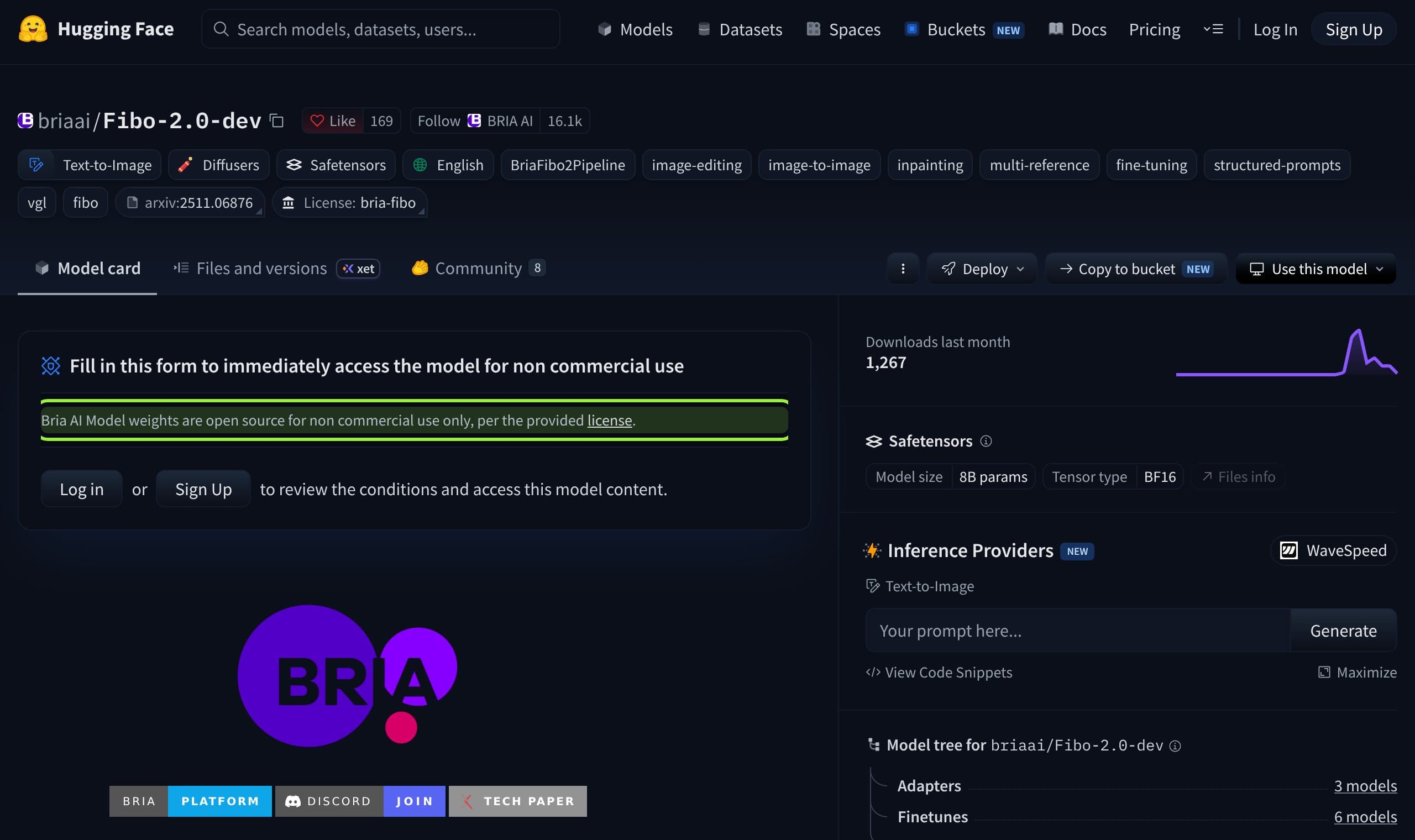The width and height of the screenshot is (1415, 840).
Task: Select the Safetensors tag
Action: click(336, 165)
